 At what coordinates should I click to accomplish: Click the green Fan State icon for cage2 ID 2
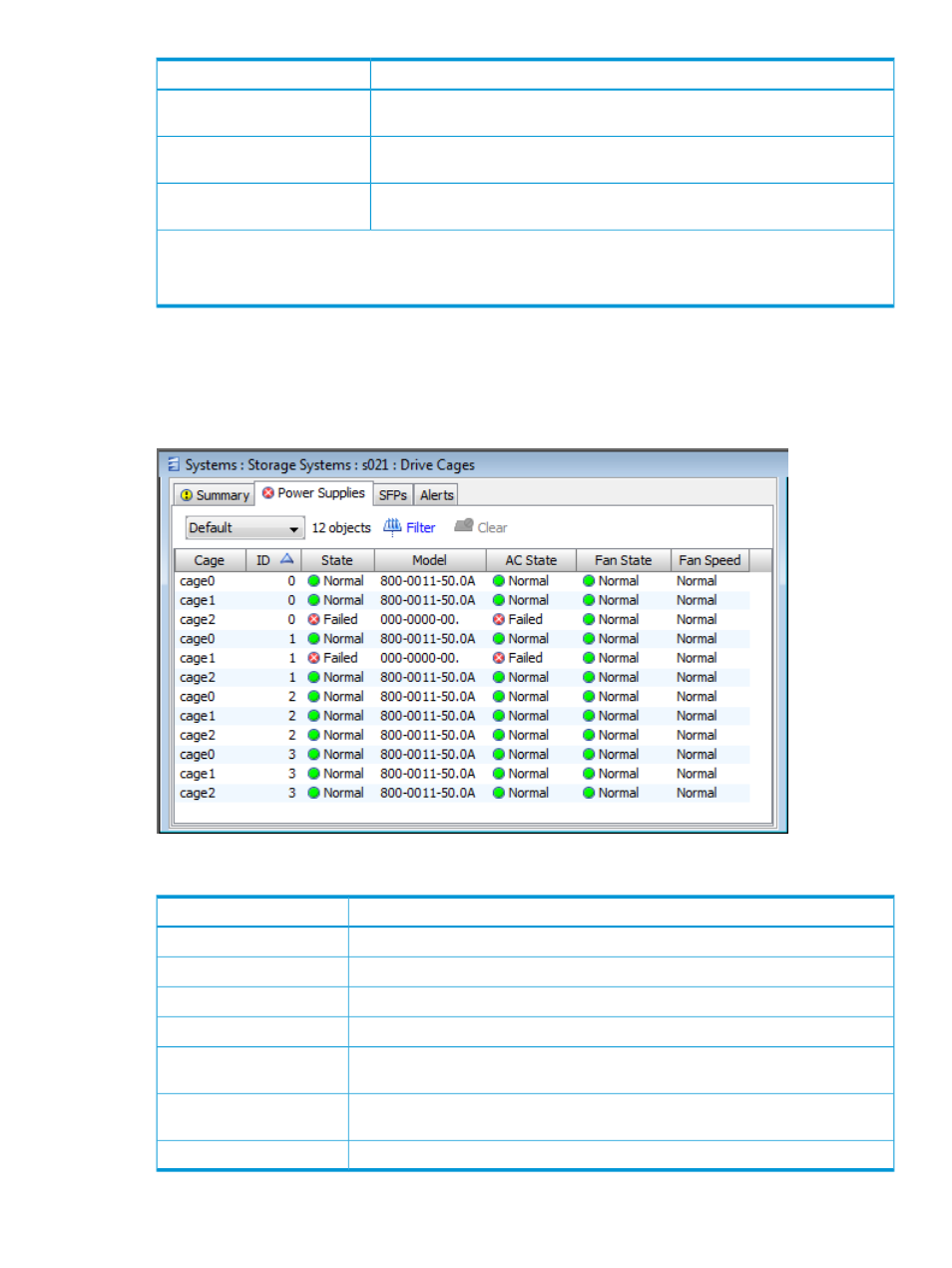(x=589, y=736)
